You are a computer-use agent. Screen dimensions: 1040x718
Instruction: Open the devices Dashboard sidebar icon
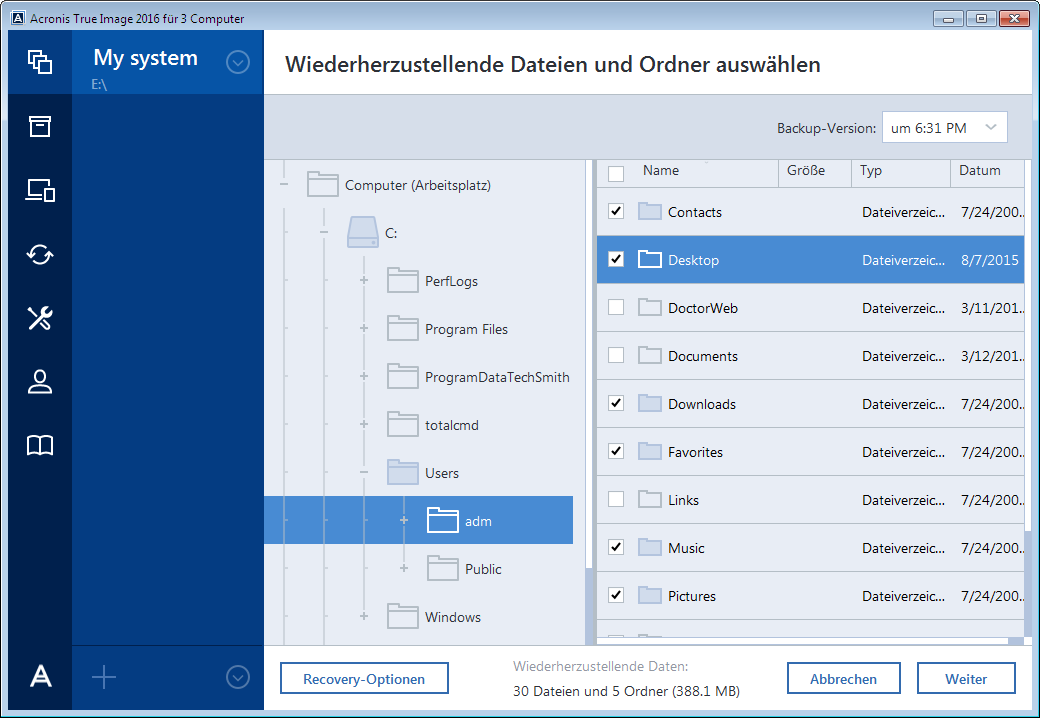click(x=40, y=190)
